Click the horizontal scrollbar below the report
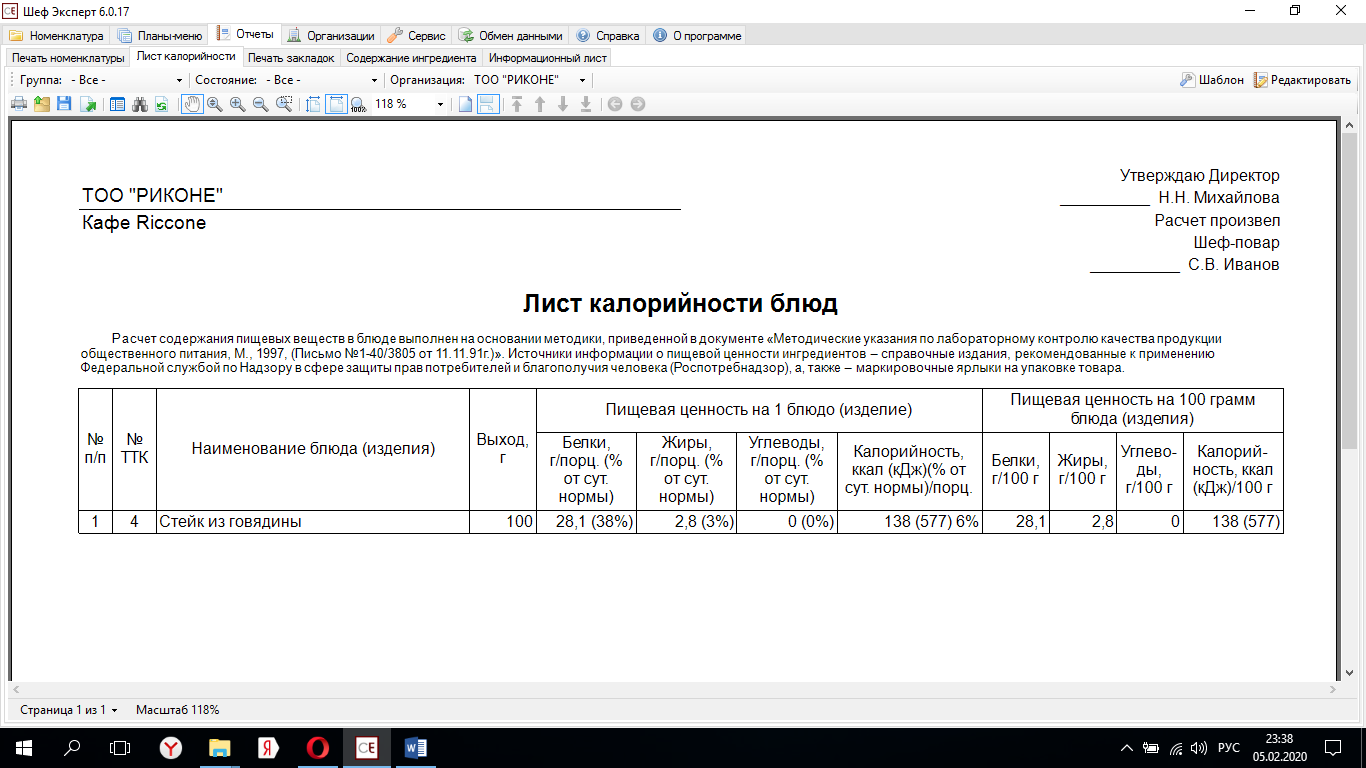 (674, 689)
